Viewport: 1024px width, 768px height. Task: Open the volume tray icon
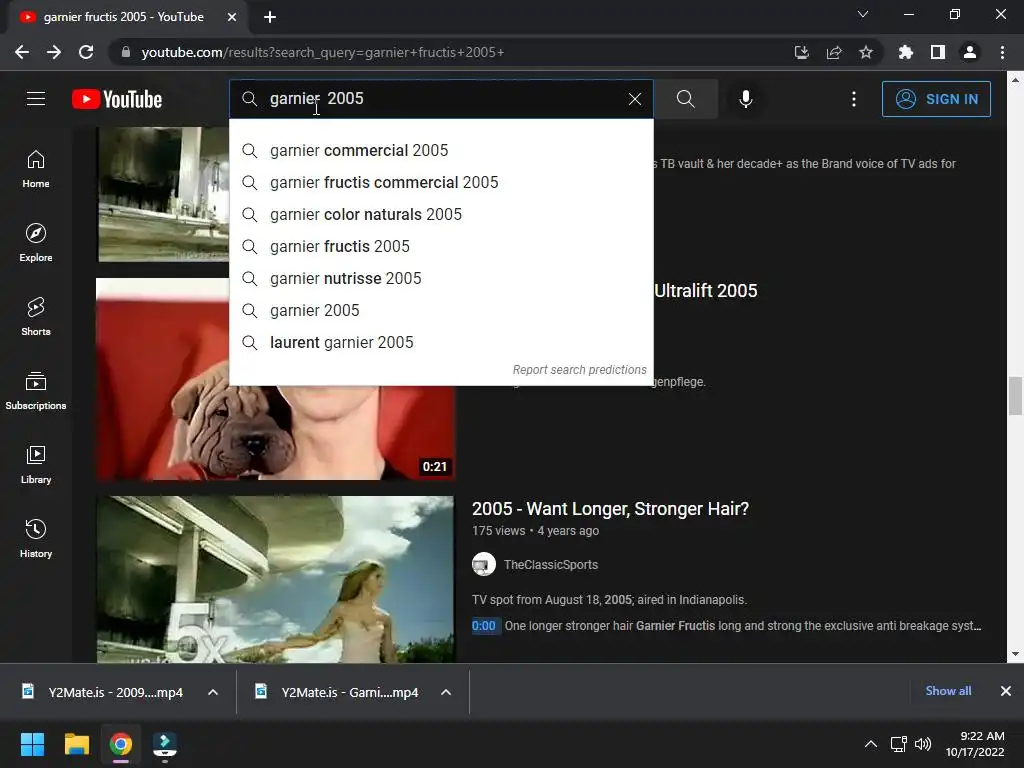(923, 744)
